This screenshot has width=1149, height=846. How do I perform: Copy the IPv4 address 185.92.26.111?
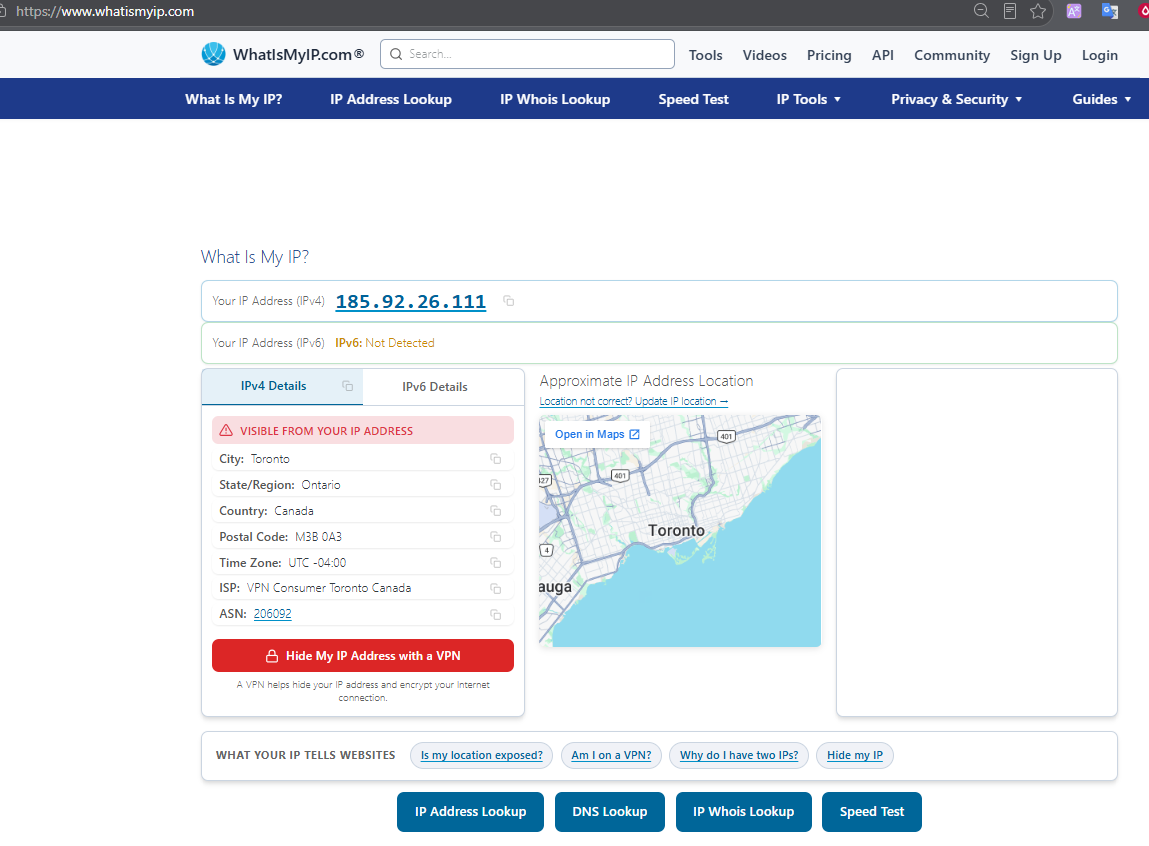pyautogui.click(x=509, y=301)
